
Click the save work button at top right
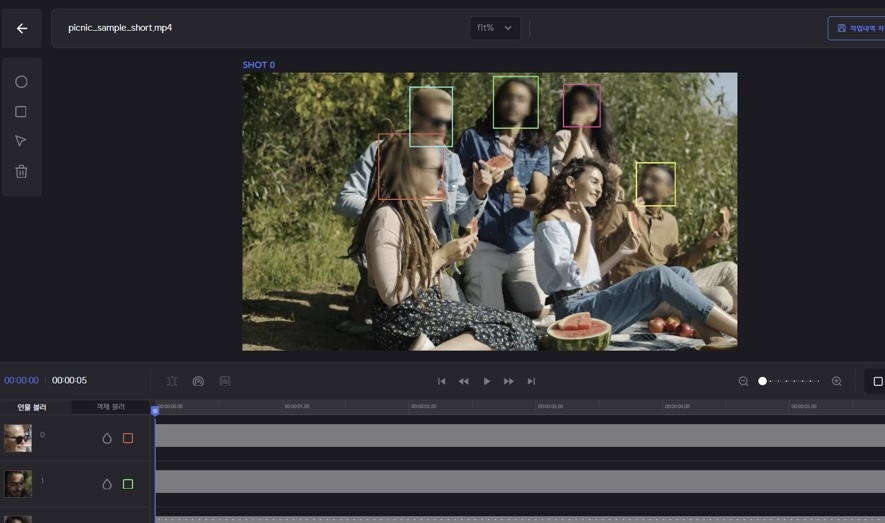(857, 28)
